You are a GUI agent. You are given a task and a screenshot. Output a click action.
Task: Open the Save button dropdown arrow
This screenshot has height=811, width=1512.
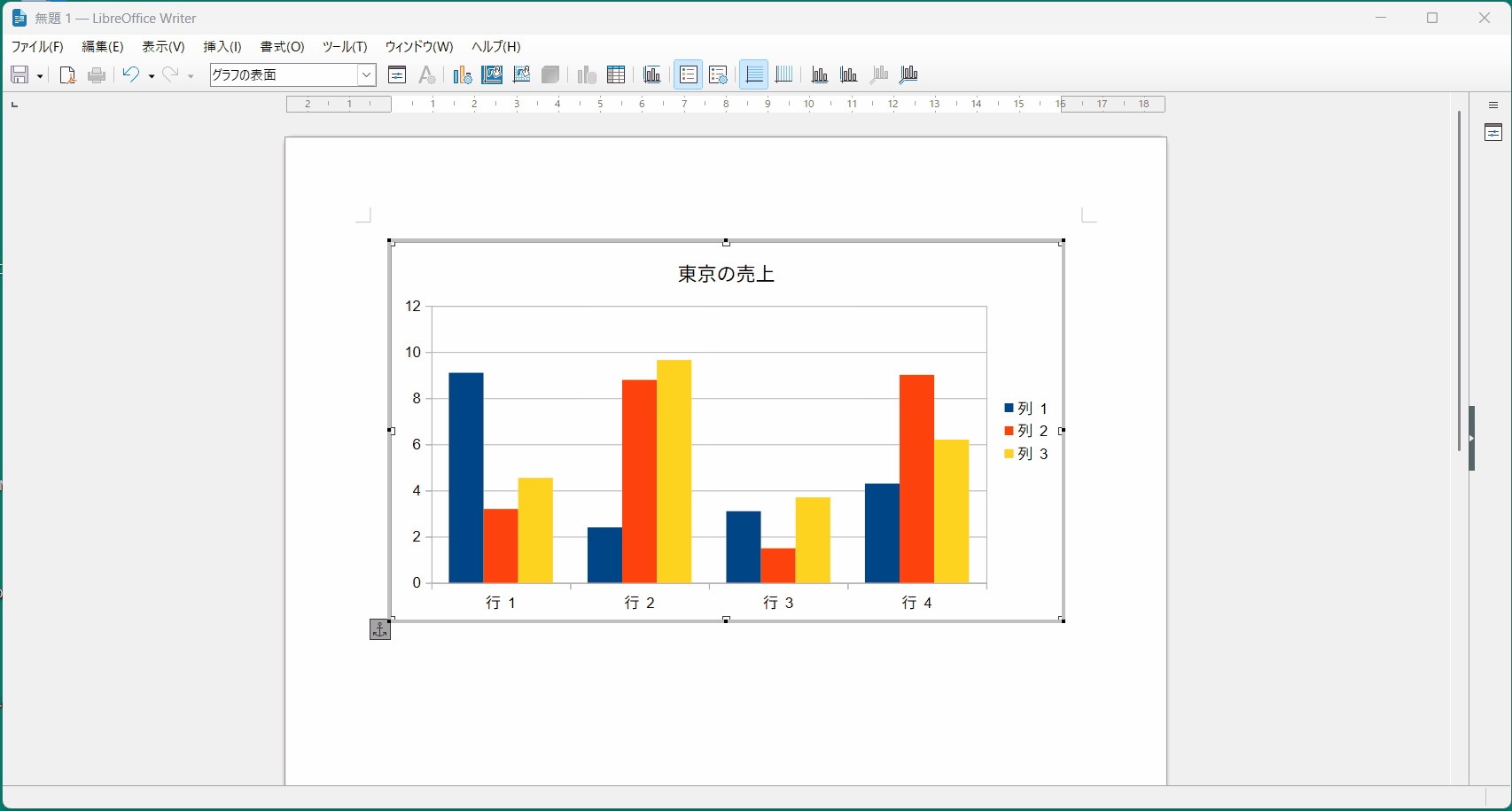coord(40,76)
